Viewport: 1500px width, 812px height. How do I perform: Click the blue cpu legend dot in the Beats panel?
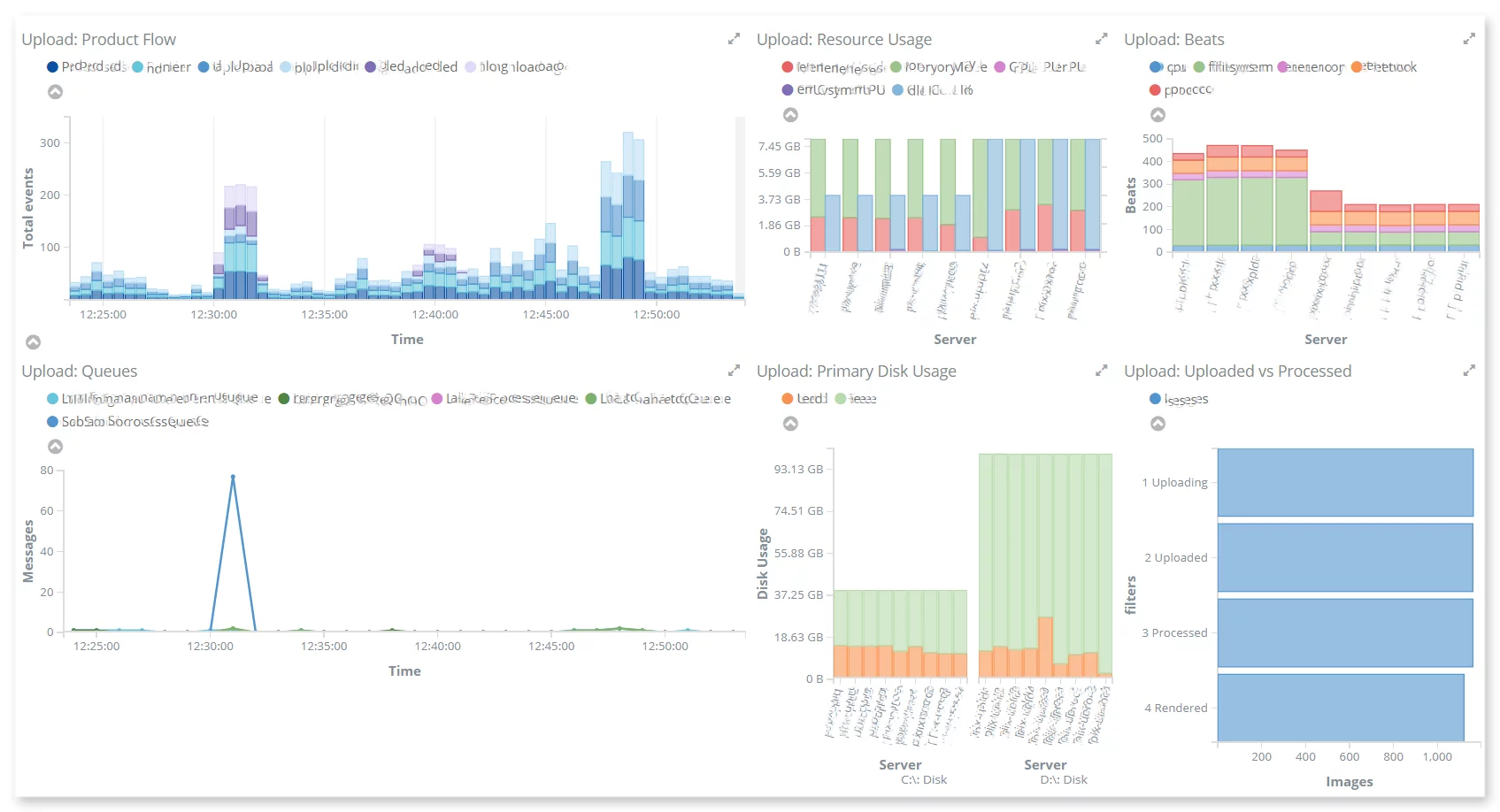(x=1154, y=67)
